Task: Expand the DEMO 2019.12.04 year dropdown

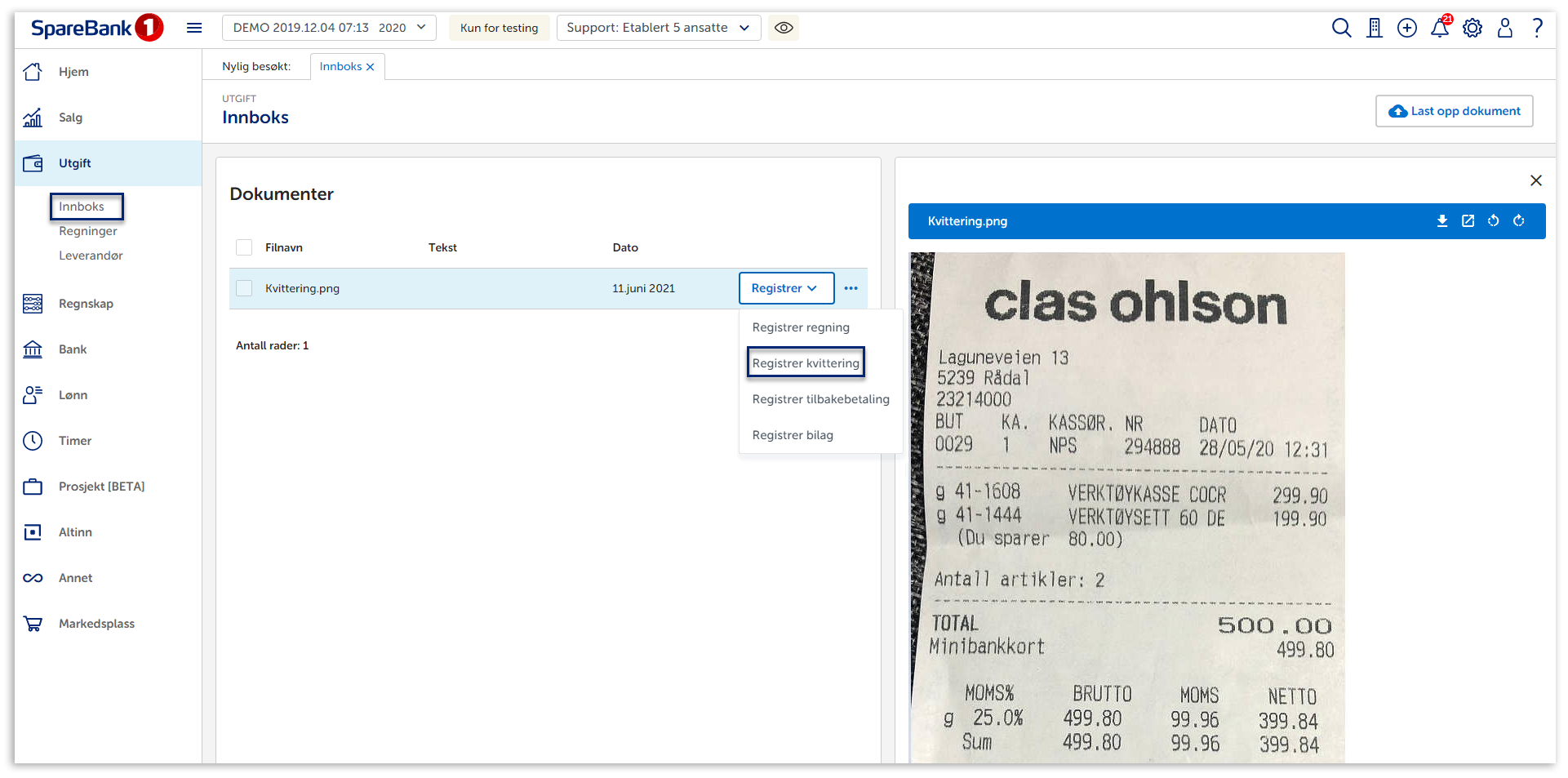Action: [x=329, y=28]
